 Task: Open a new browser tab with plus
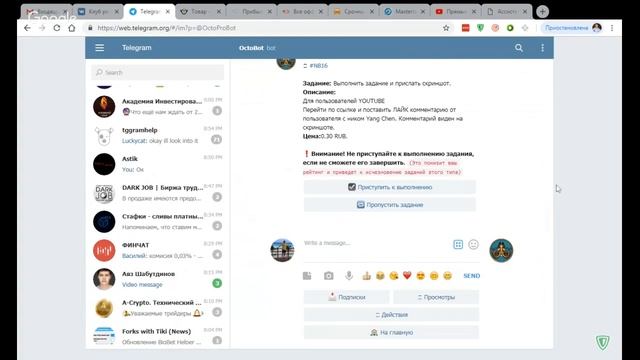click(x=542, y=12)
